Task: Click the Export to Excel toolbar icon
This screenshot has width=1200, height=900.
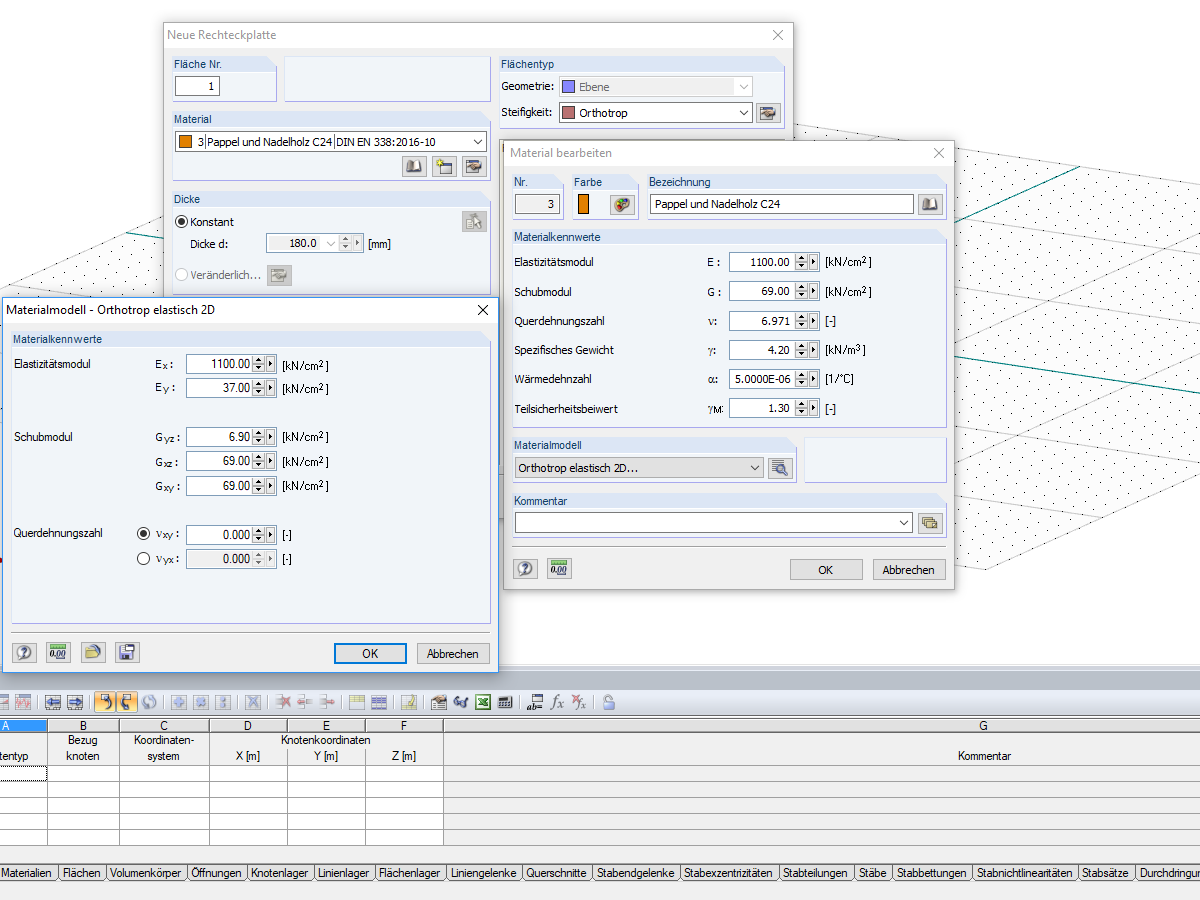Action: coord(483,702)
